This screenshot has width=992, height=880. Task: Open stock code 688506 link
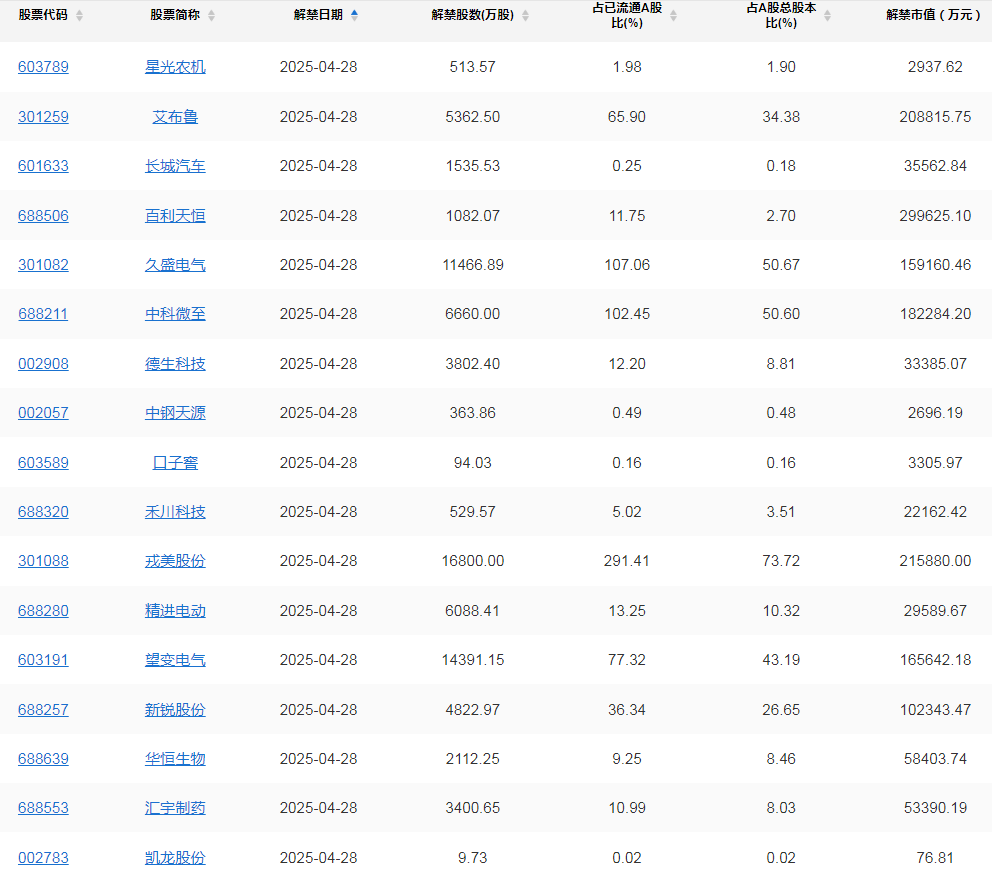tap(43, 216)
